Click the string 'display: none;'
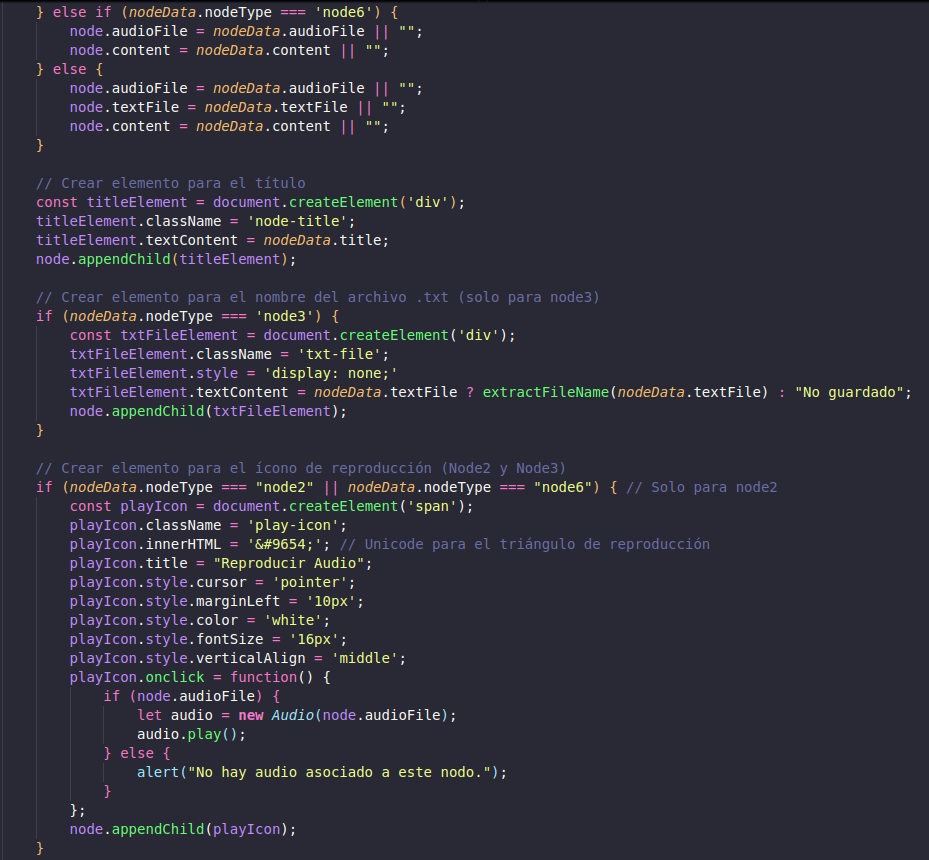The width and height of the screenshot is (929, 860). [331, 373]
